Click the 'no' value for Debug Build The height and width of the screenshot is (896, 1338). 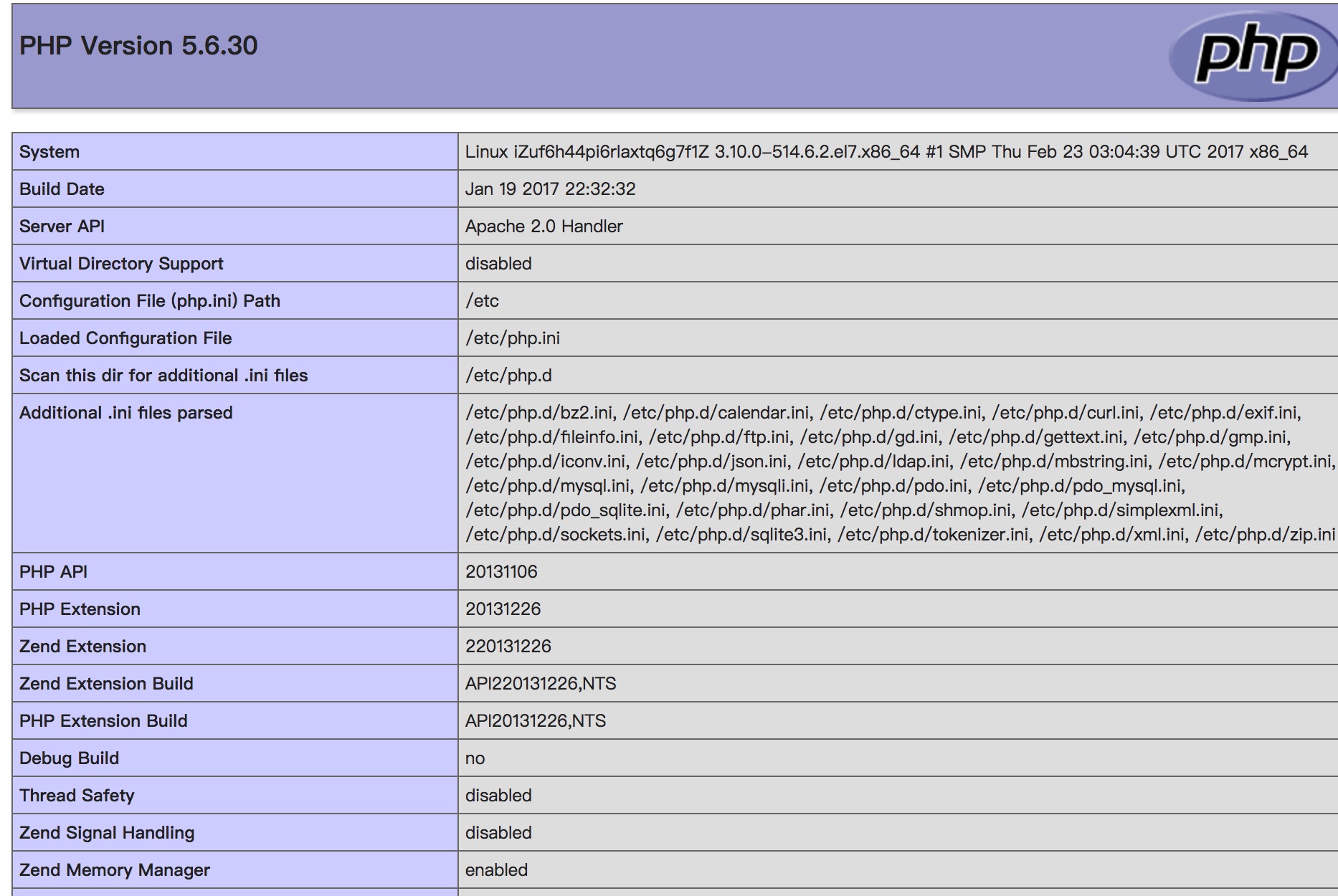pos(475,758)
